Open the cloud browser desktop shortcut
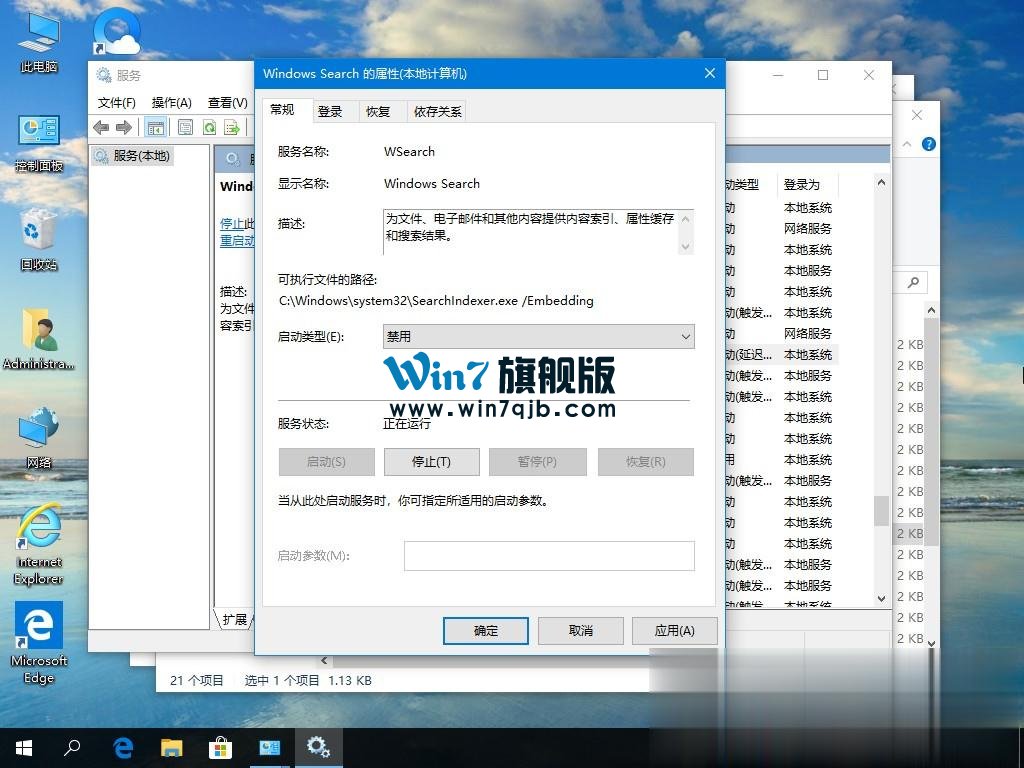The image size is (1024, 768). click(x=116, y=31)
